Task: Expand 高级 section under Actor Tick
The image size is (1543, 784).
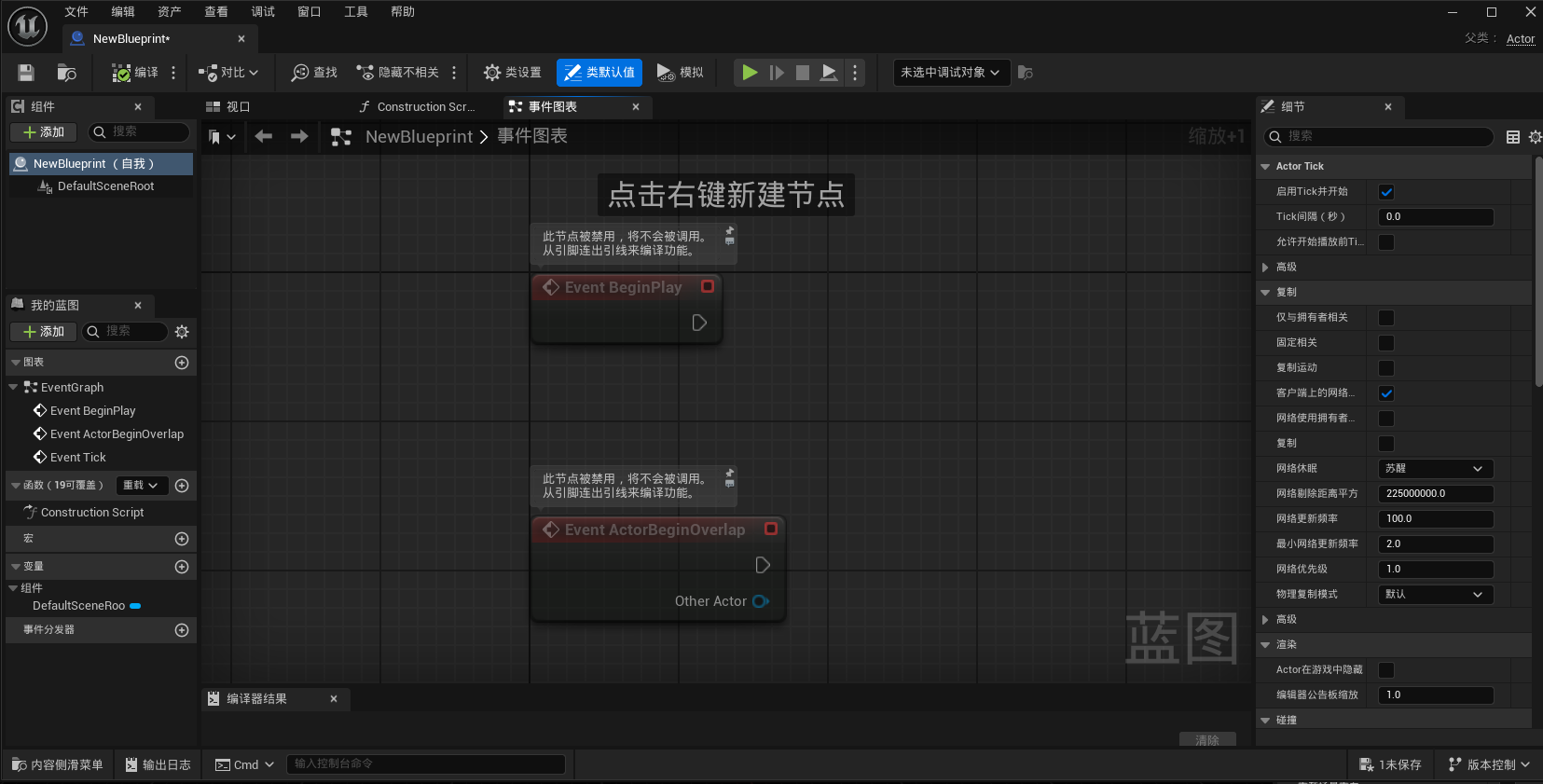Action: [1265, 268]
